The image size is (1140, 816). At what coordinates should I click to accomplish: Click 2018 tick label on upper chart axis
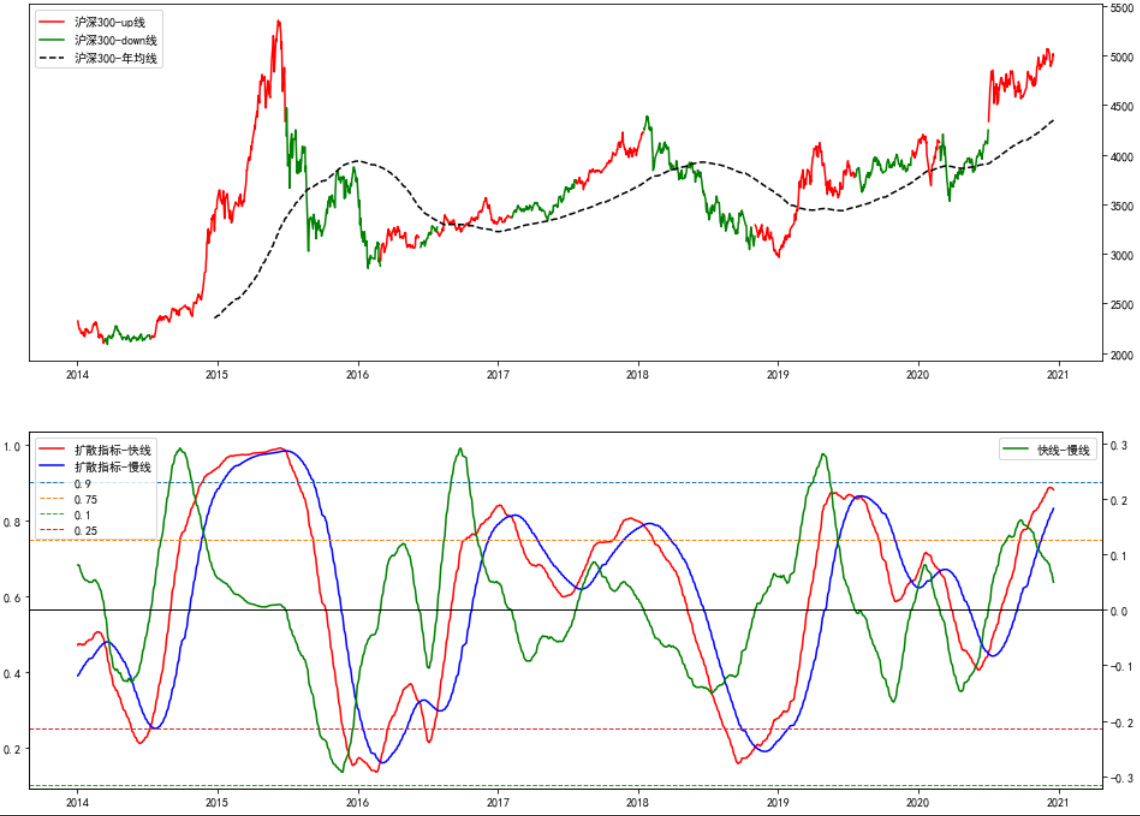[638, 376]
